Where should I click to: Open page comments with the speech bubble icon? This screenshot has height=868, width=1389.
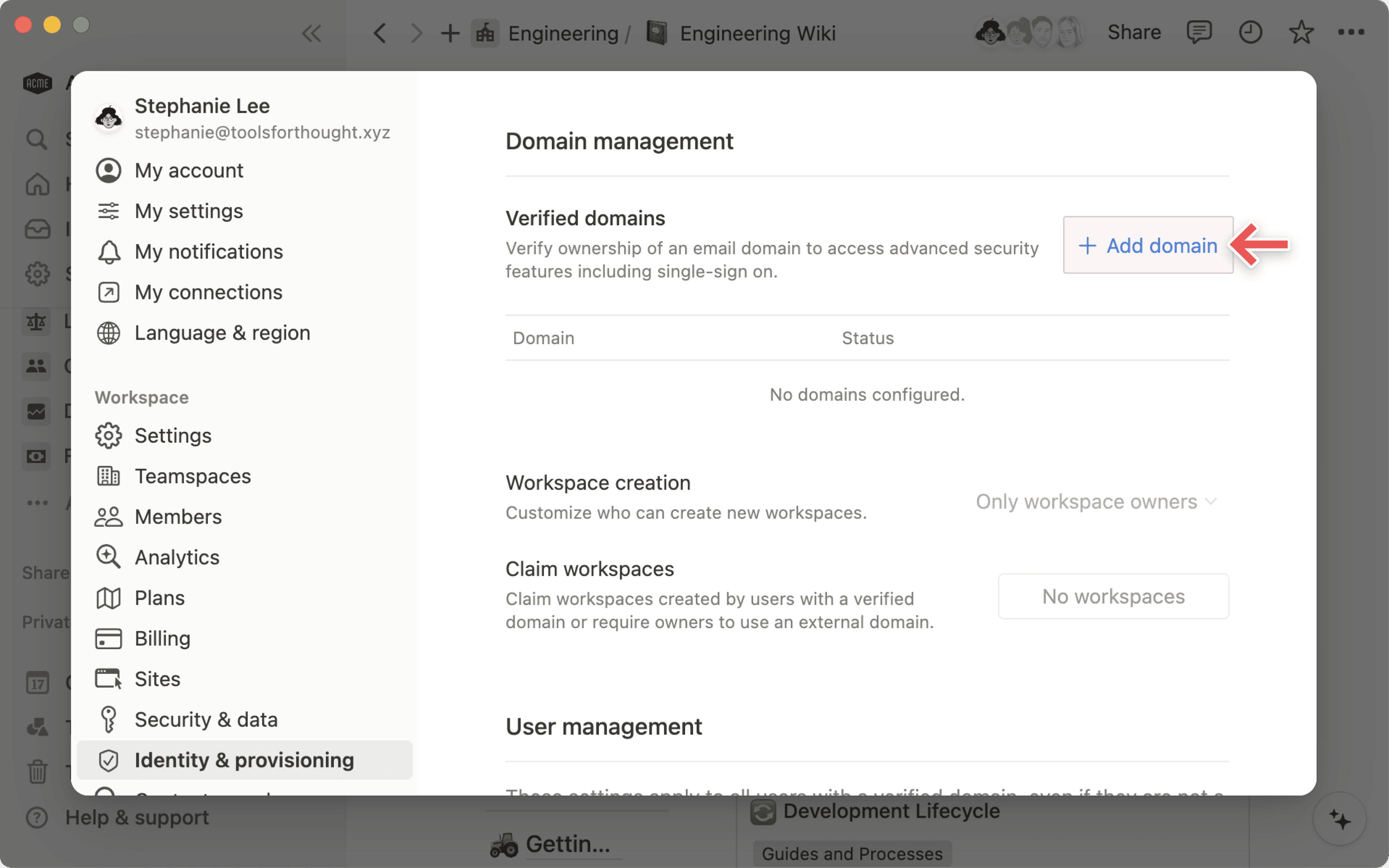[x=1199, y=33]
